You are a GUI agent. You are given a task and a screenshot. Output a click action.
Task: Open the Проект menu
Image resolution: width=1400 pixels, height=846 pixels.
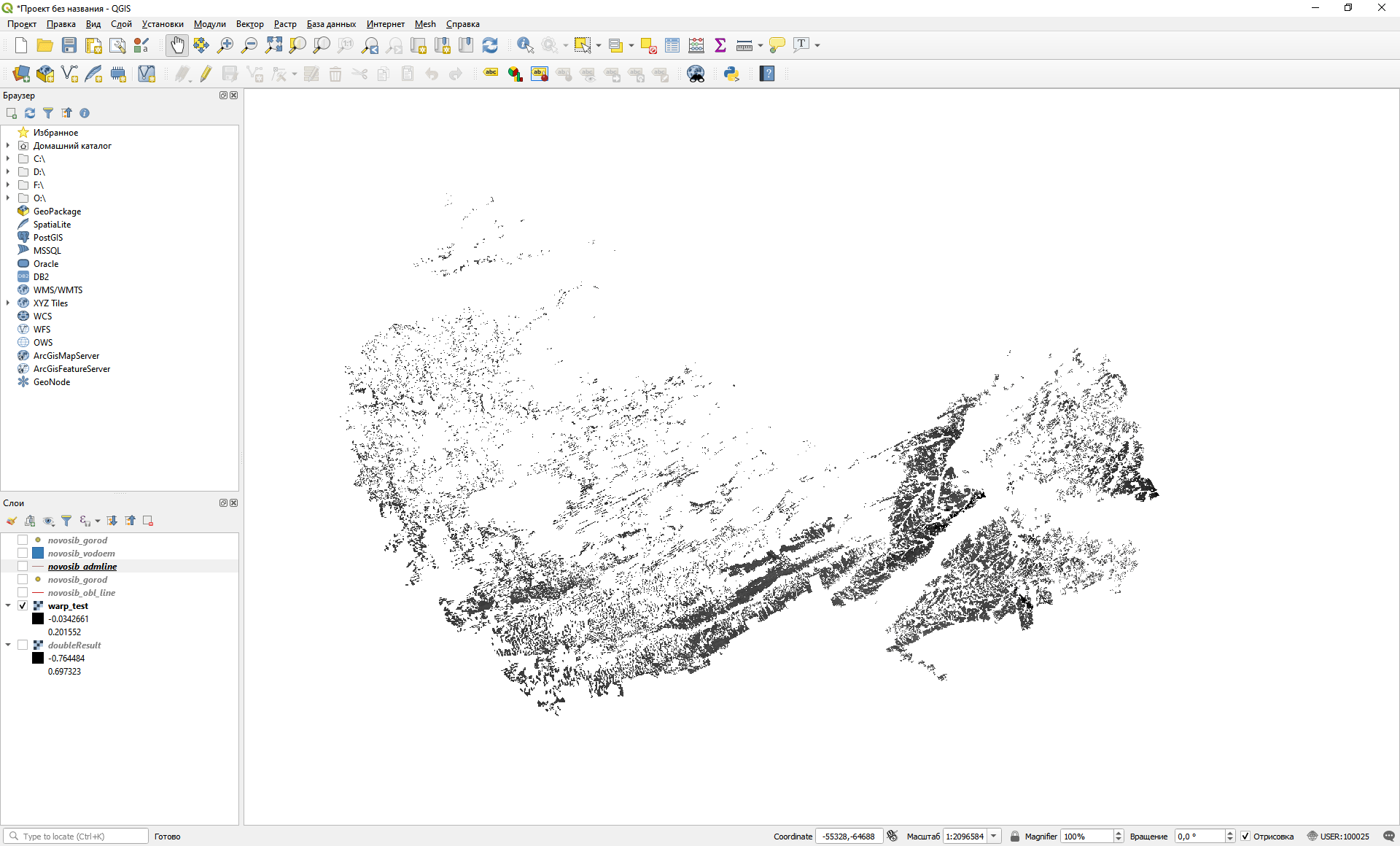(x=22, y=24)
